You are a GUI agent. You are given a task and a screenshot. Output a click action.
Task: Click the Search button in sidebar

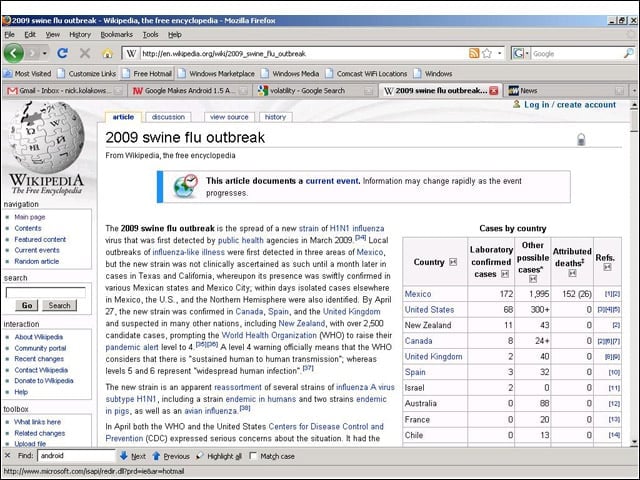point(60,305)
